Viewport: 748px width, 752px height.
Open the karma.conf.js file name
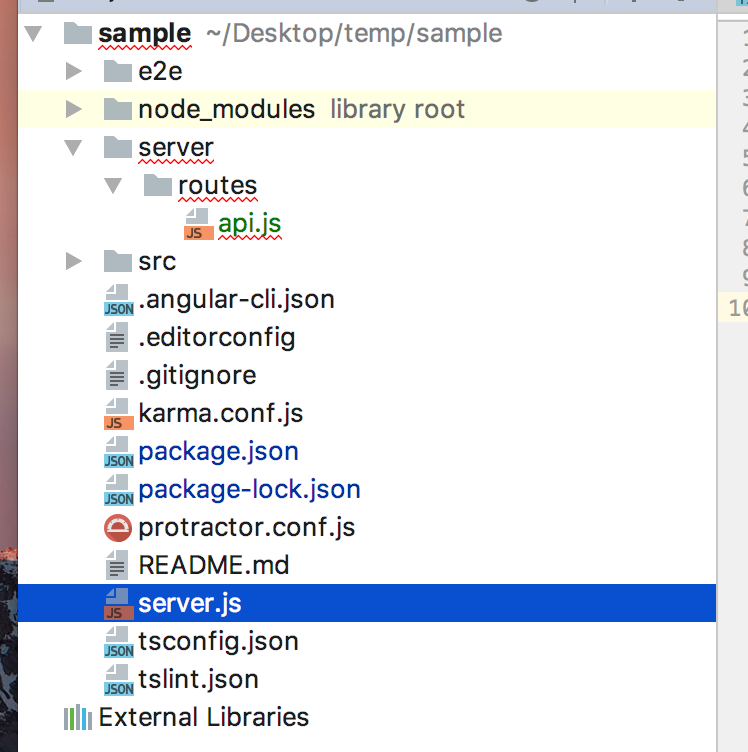tap(221, 413)
